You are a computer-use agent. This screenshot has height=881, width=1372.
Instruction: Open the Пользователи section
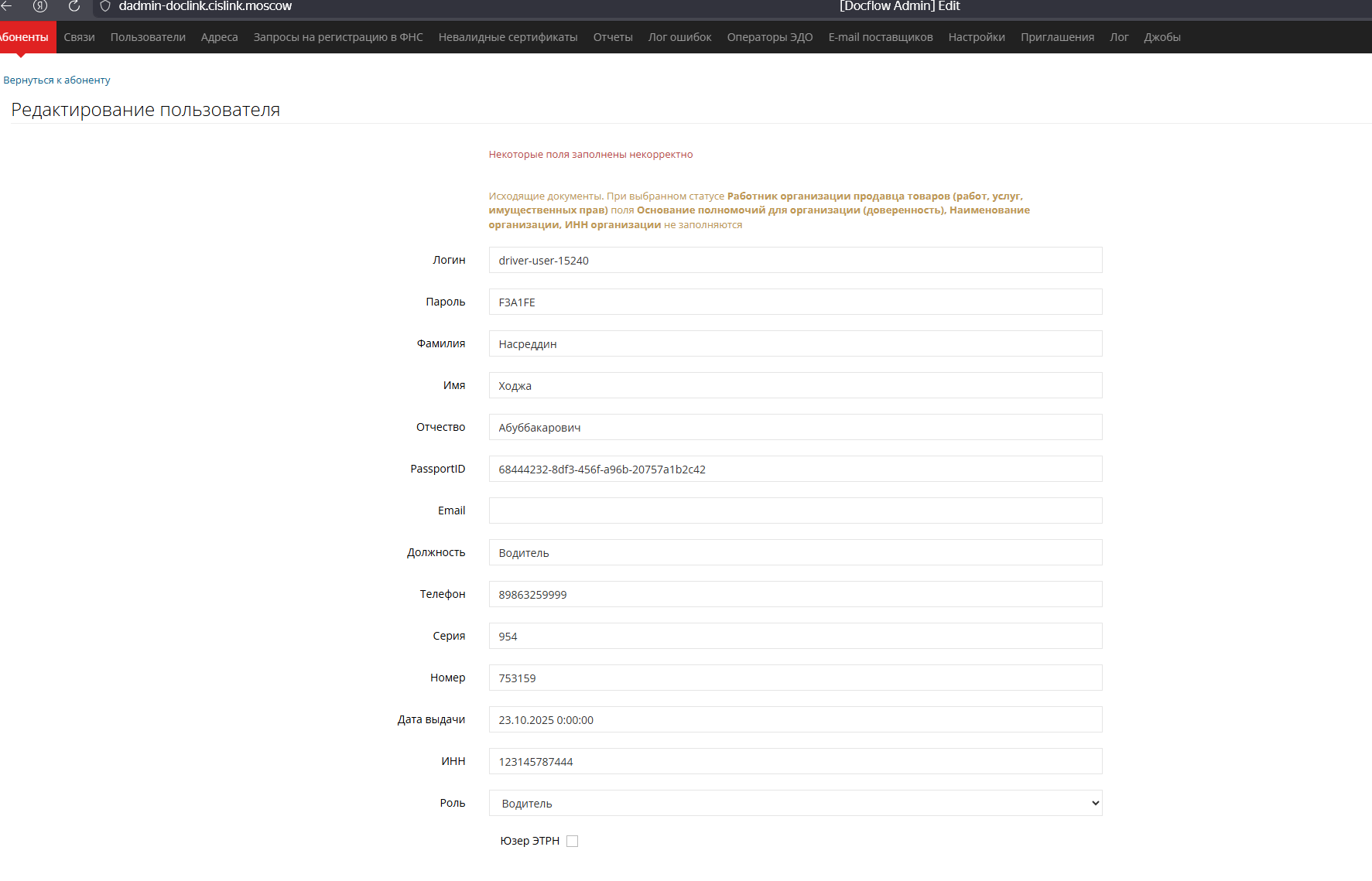[x=148, y=37]
